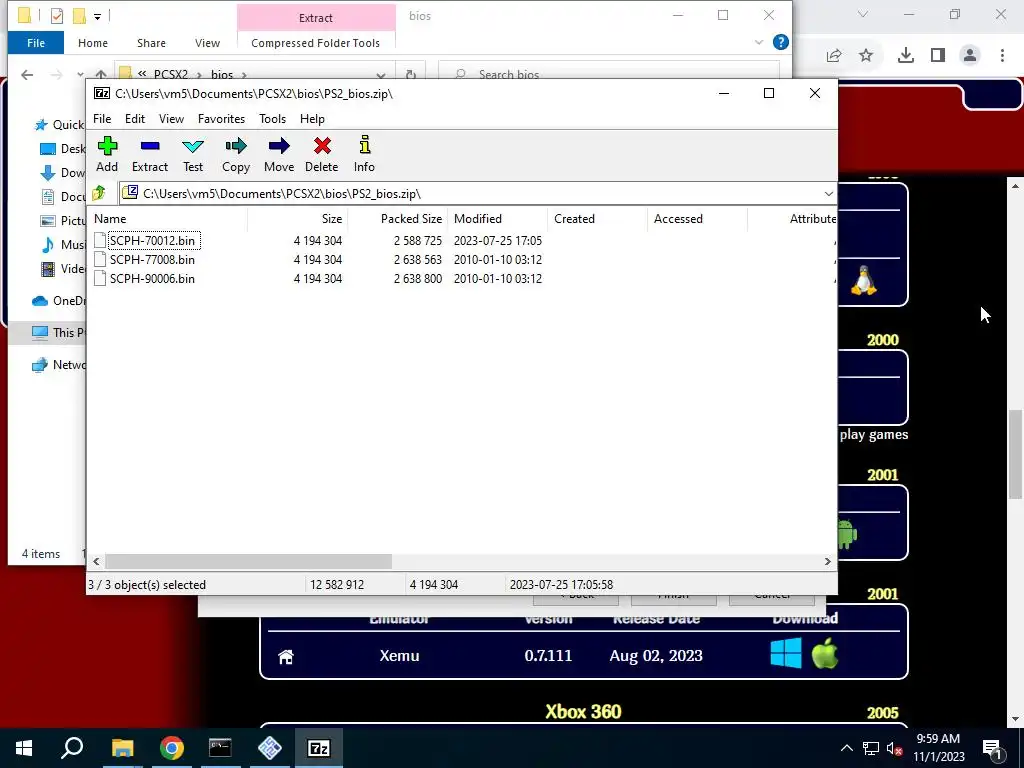Click the Explorer Up arrow button
Viewport: 1024px width, 768px height.
pos(101,74)
